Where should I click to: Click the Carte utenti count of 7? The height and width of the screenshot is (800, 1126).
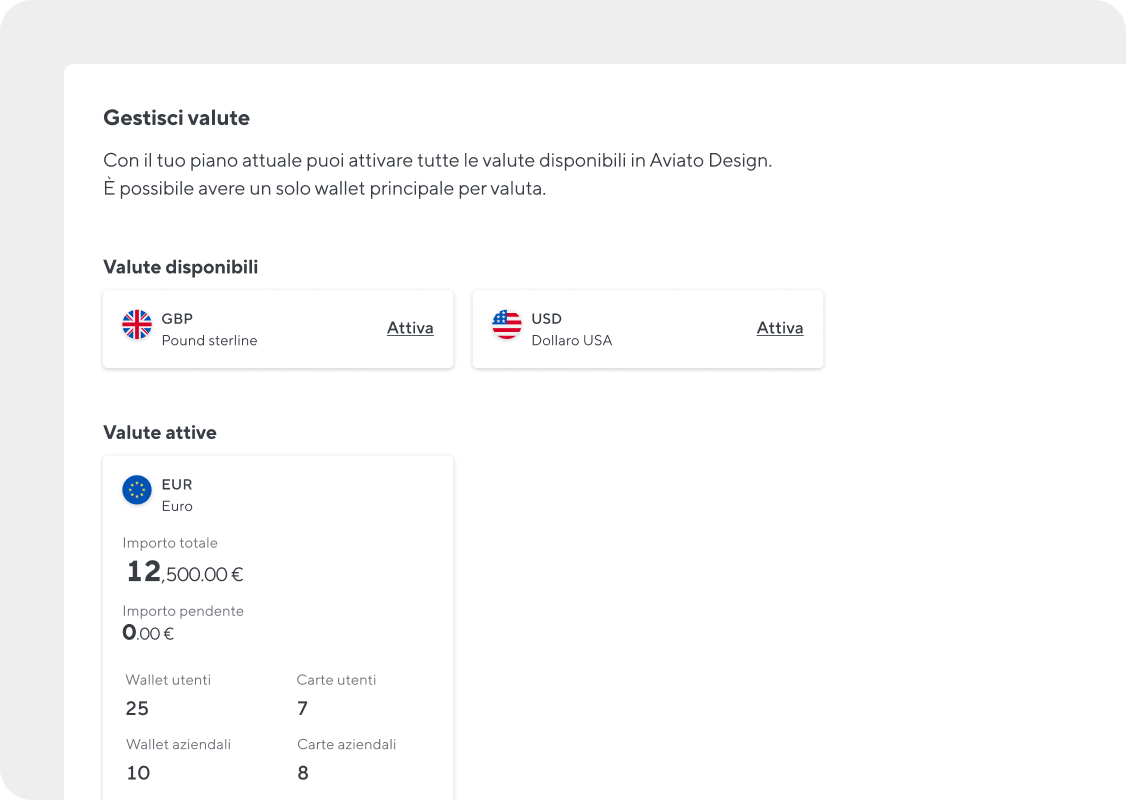click(x=302, y=709)
